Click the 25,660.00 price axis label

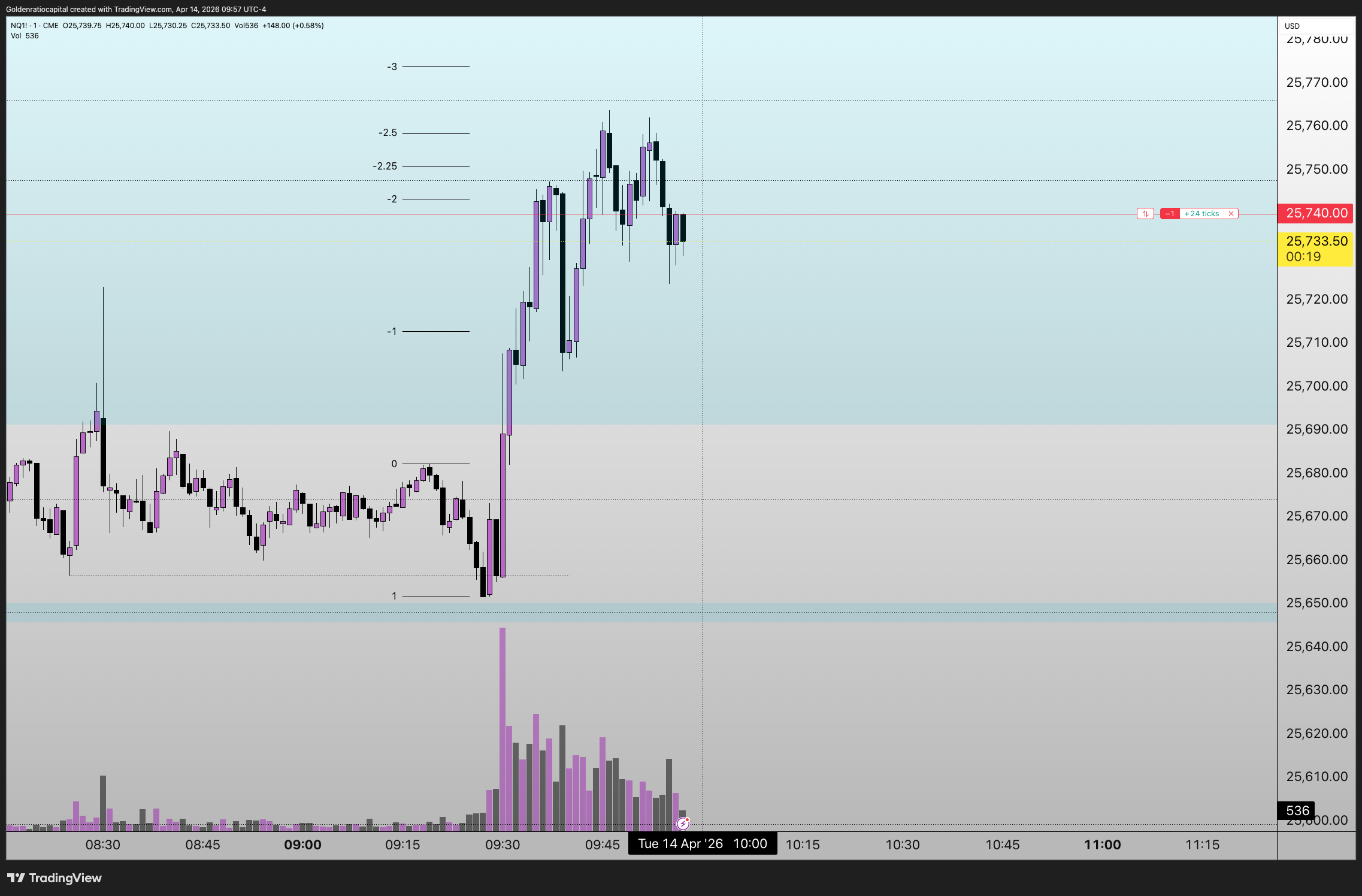(1317, 559)
